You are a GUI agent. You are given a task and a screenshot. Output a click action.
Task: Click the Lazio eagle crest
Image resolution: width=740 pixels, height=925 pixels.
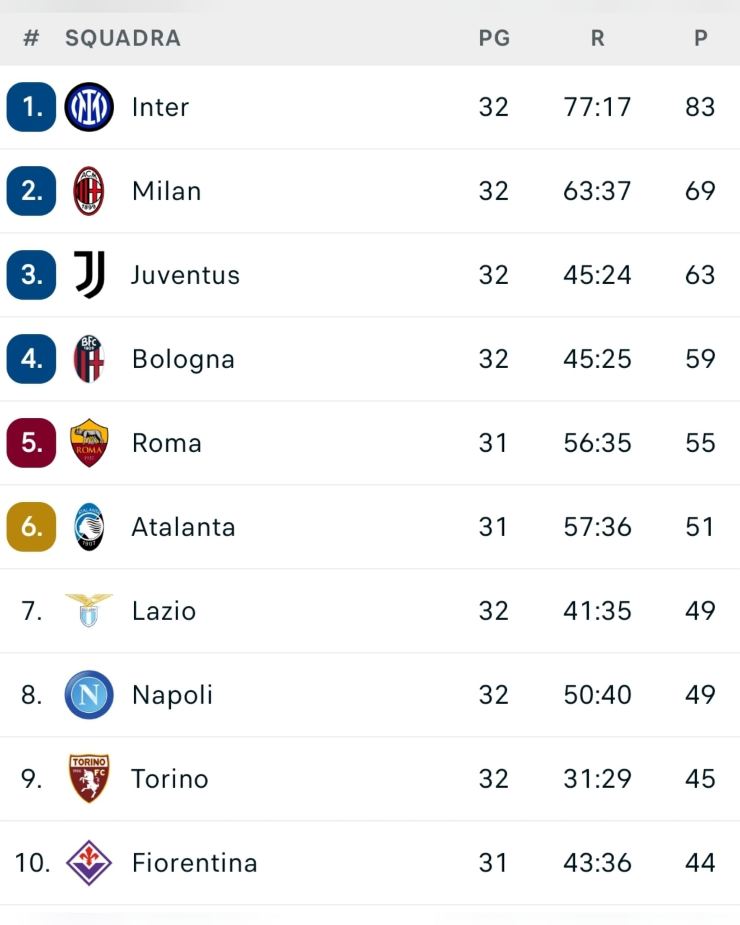88,611
